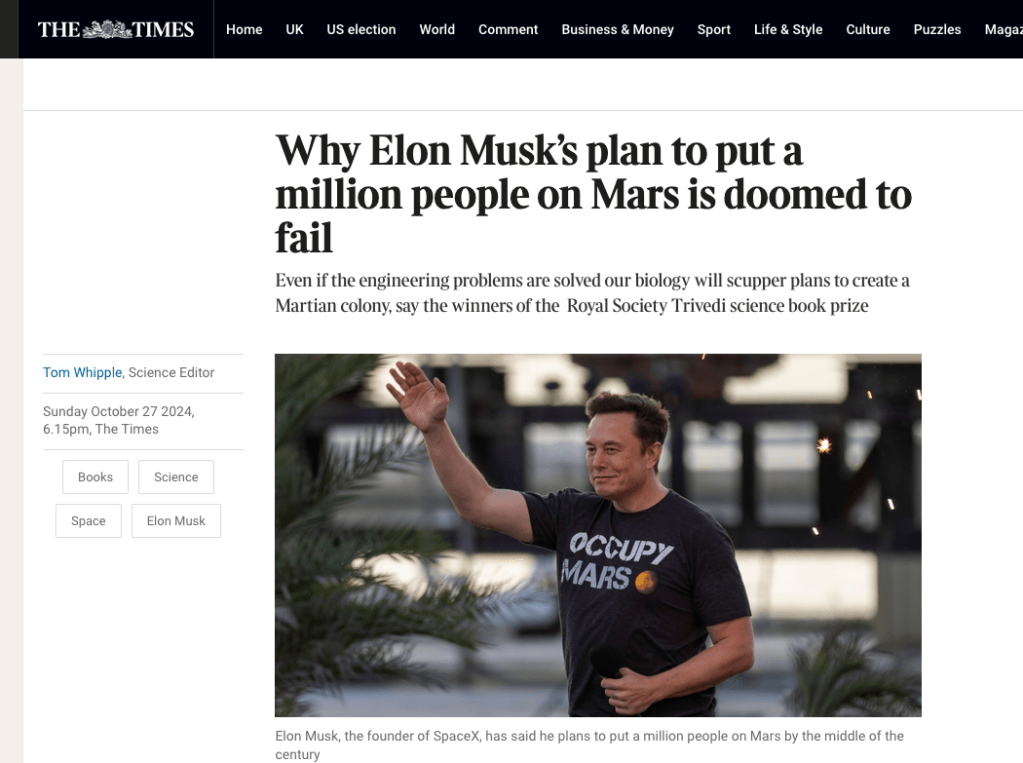Click The Times logo
1023x763 pixels.
116,29
